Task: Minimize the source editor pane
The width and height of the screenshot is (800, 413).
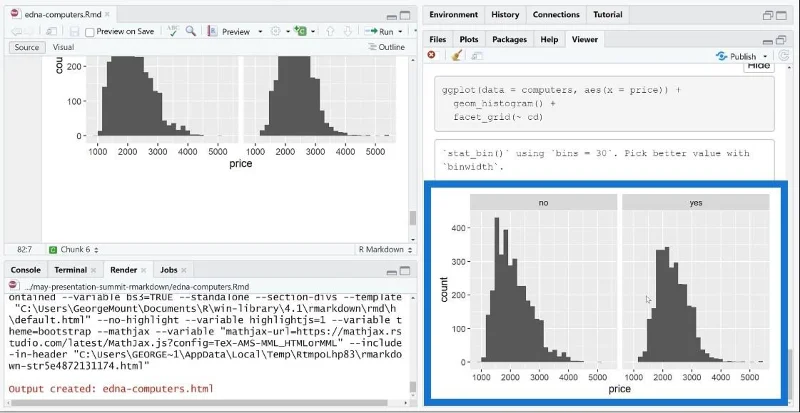Action: [392, 15]
